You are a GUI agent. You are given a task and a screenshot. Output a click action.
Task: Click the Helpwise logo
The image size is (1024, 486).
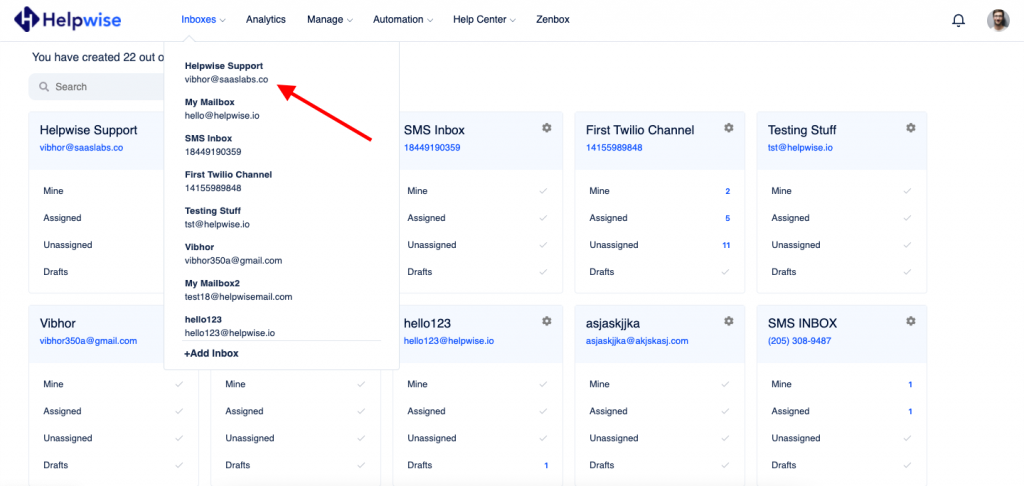pos(67,20)
